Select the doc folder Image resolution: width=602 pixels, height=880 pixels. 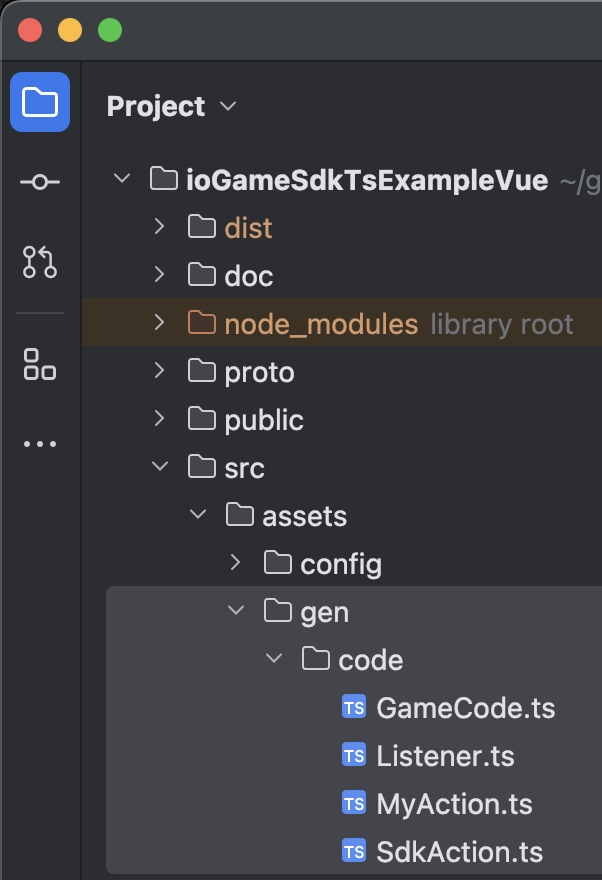click(249, 275)
